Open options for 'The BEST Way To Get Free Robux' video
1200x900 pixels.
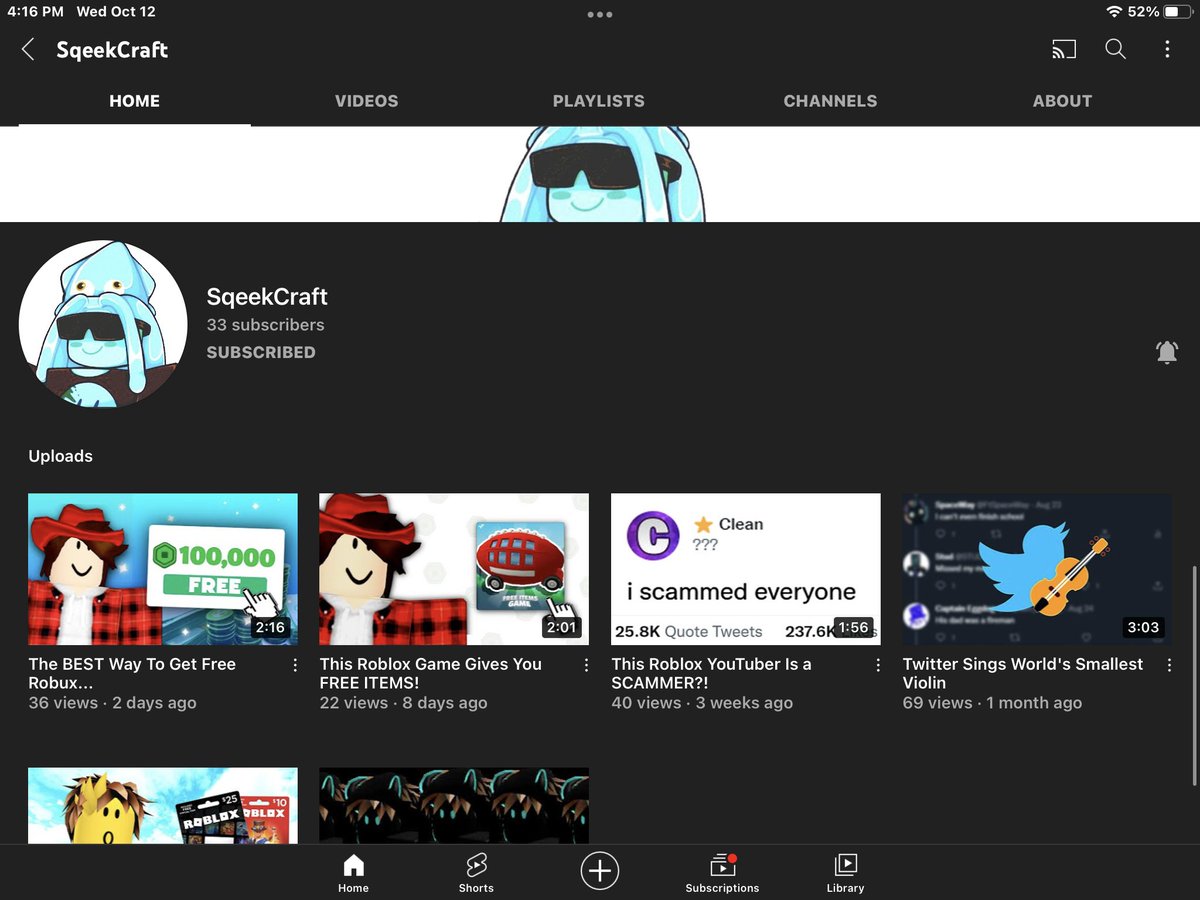pos(295,665)
